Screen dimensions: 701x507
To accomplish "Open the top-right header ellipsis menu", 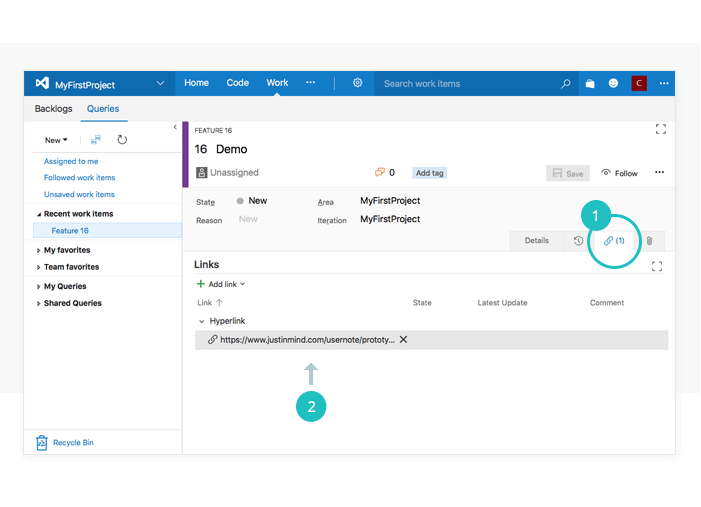I will [x=664, y=83].
